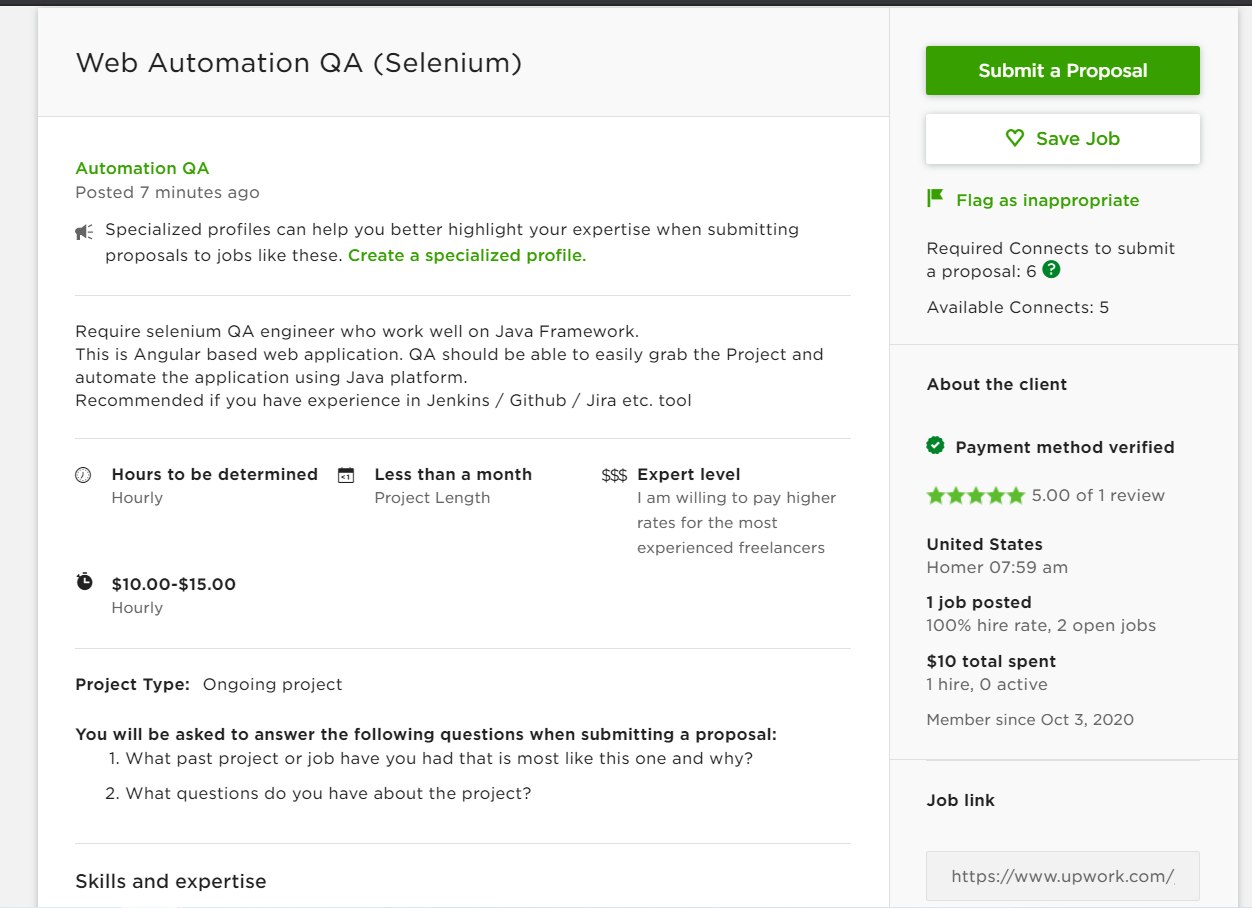Click the About the client heading

click(997, 384)
